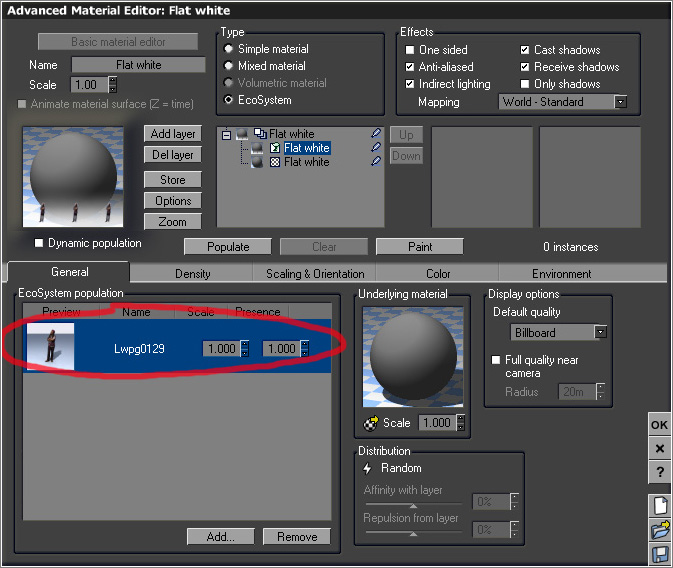Viewport: 673px width, 568px height.
Task: Toggle the Receive shadows checkbox
Action: [x=524, y=67]
